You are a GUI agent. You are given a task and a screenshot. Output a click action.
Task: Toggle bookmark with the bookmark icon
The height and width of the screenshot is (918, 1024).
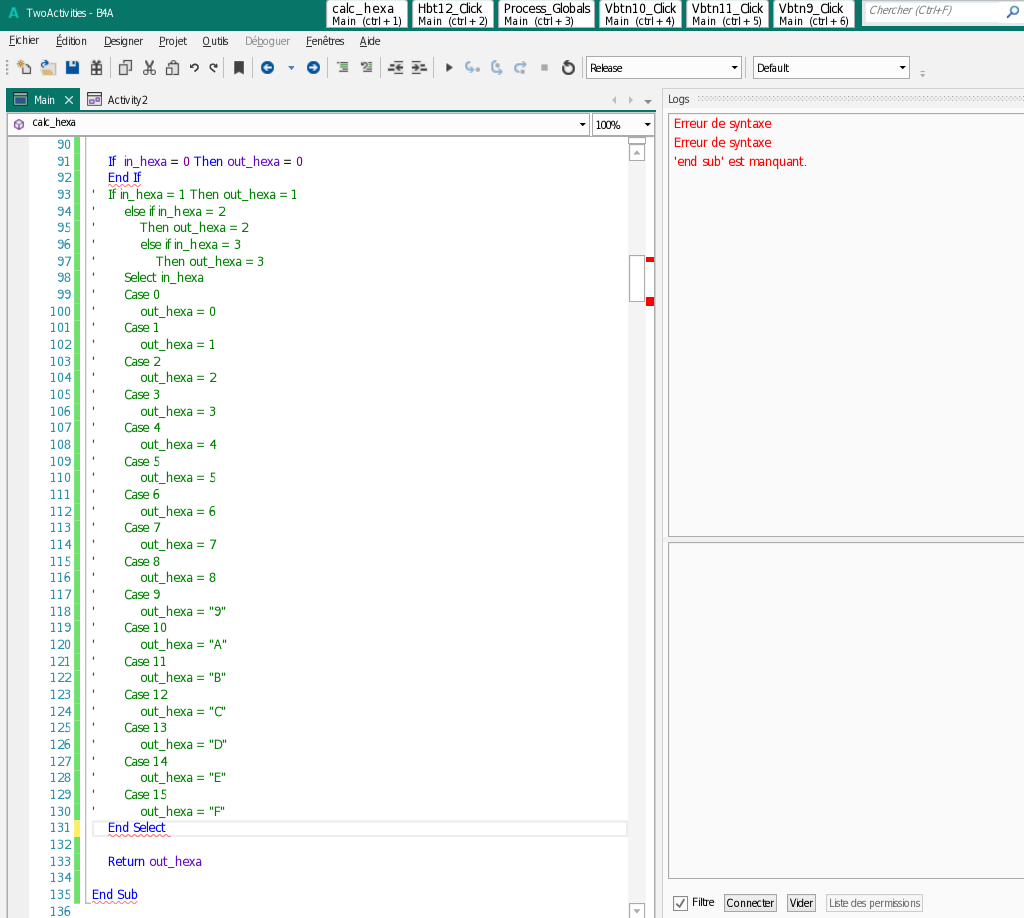(x=239, y=68)
